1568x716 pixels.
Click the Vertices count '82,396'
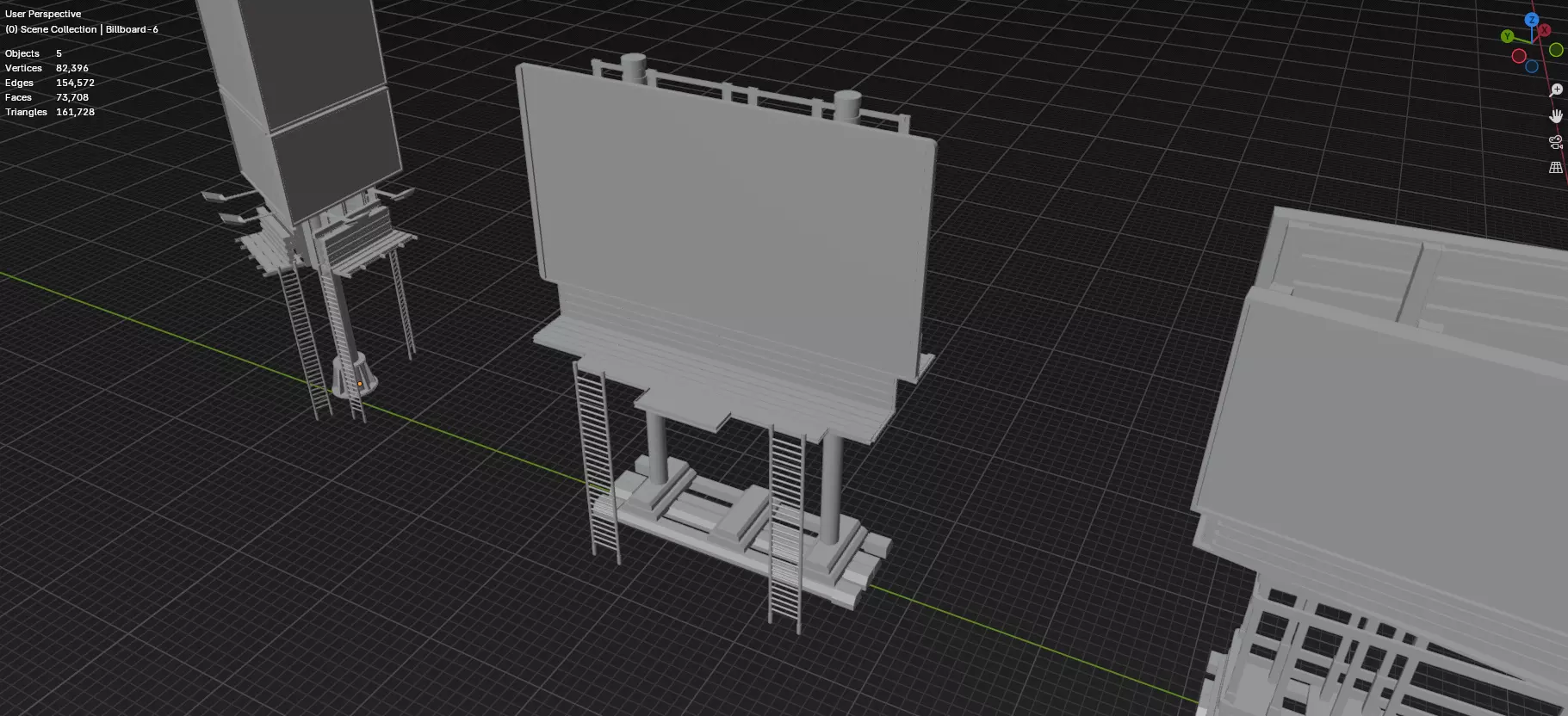click(x=72, y=68)
